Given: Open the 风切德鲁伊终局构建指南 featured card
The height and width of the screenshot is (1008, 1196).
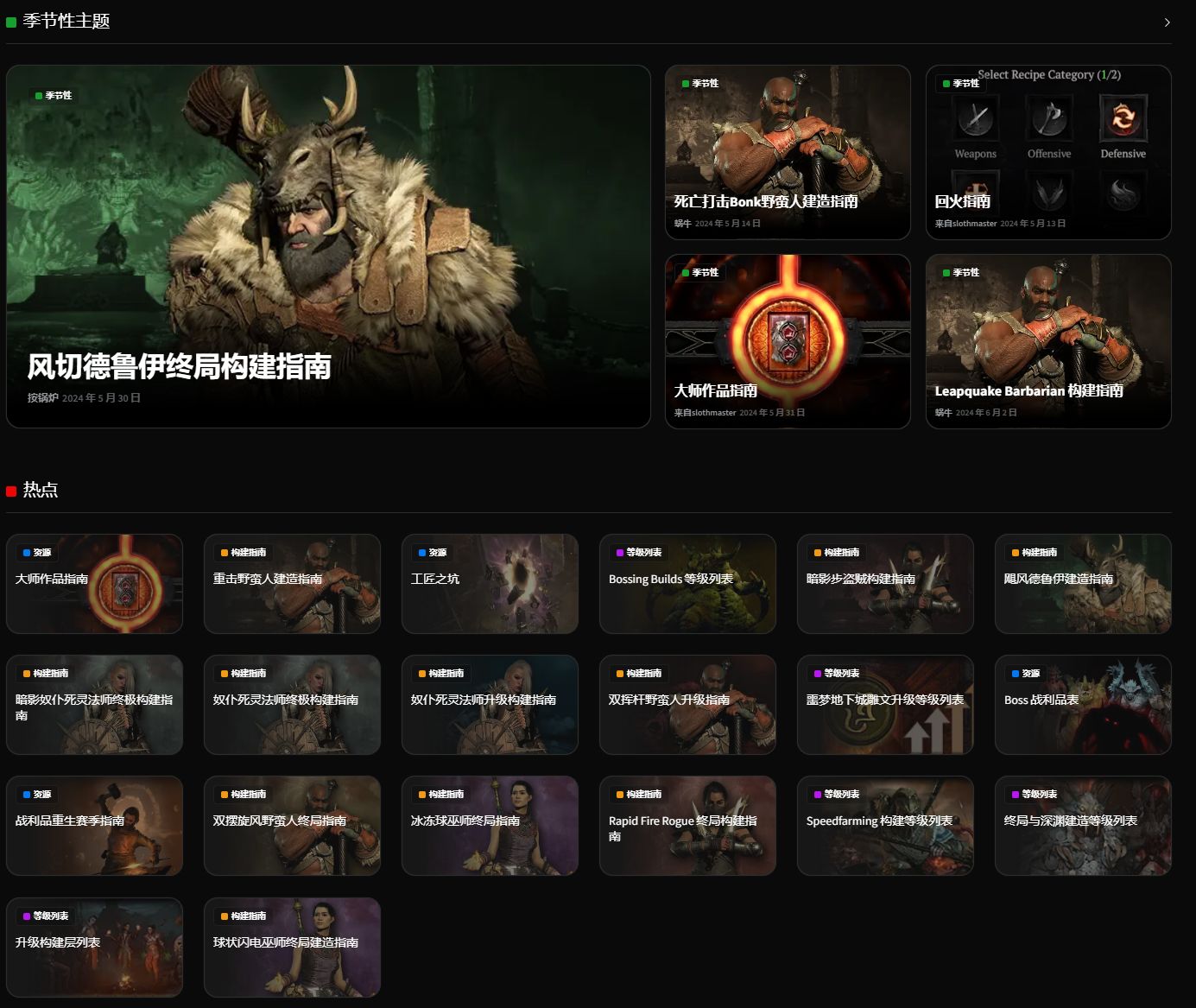Looking at the screenshot, I should (328, 246).
